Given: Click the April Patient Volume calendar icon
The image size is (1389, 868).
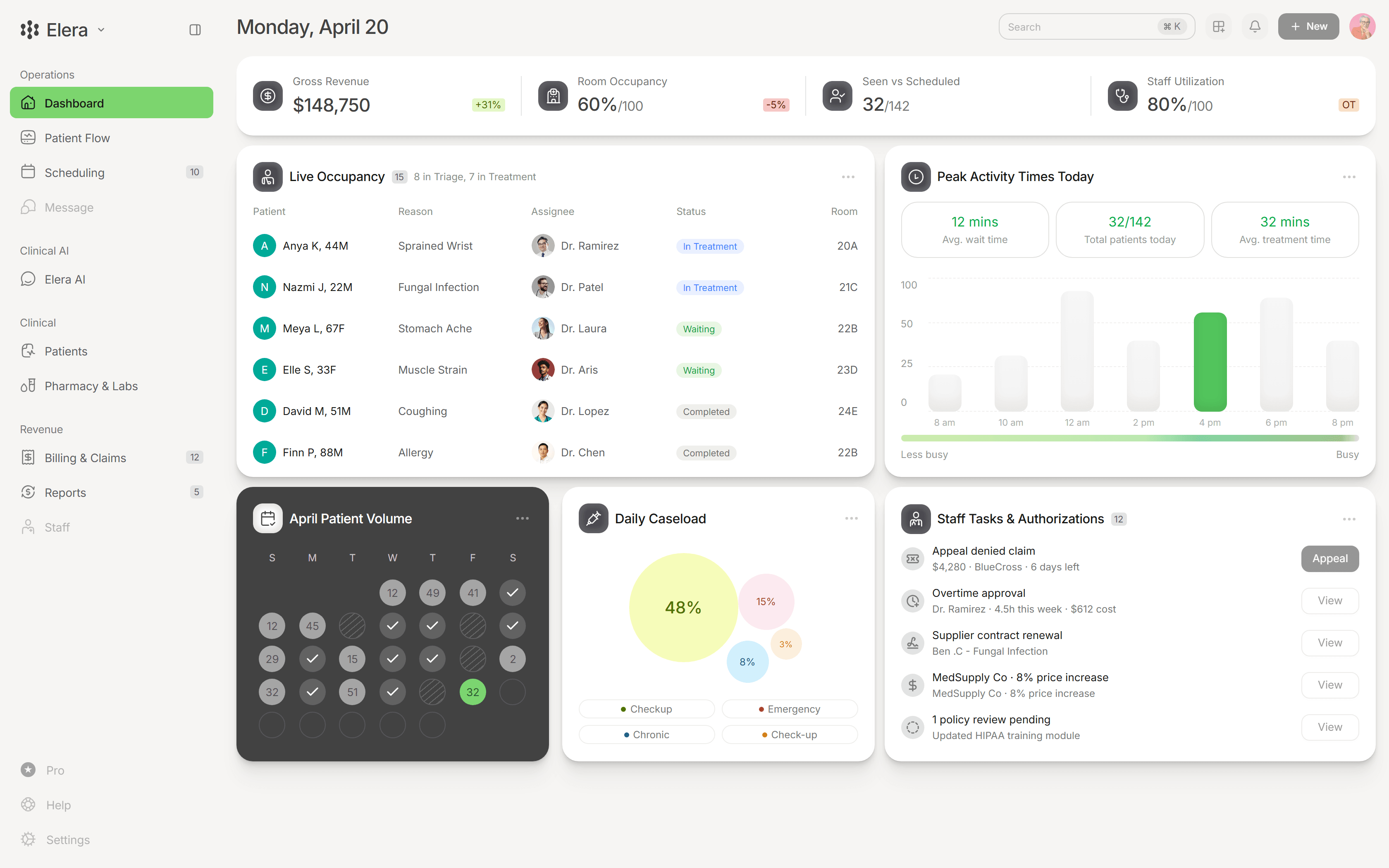Looking at the screenshot, I should pyautogui.click(x=267, y=518).
